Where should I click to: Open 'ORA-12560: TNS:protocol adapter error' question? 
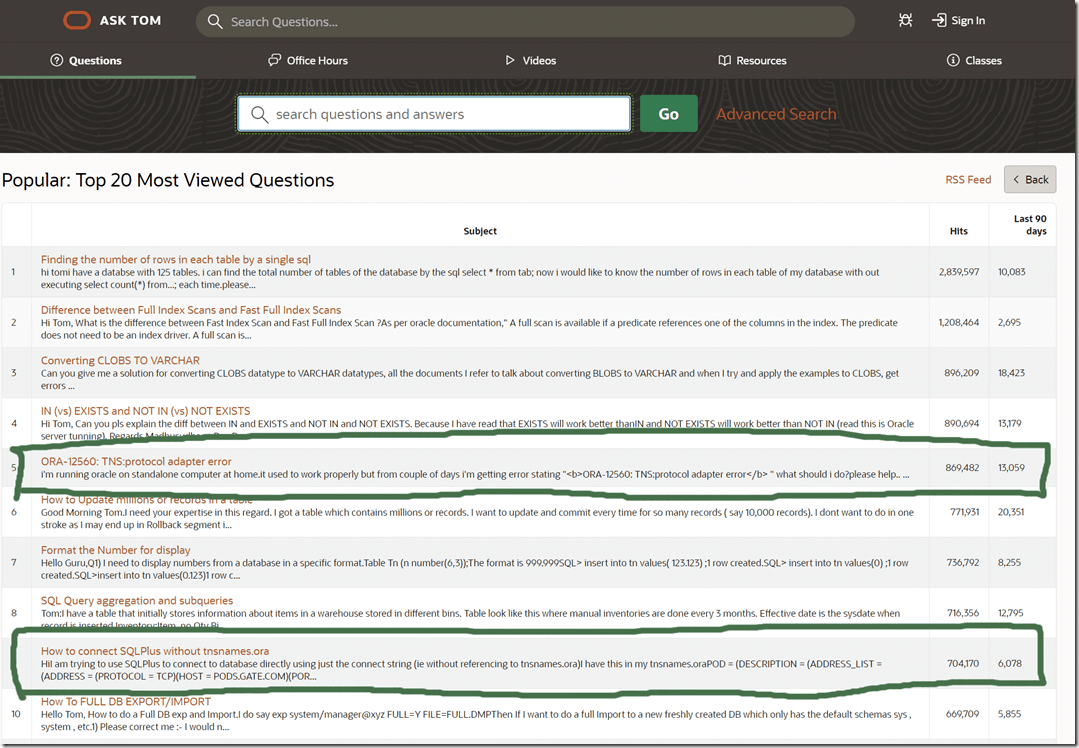pyautogui.click(x=136, y=461)
